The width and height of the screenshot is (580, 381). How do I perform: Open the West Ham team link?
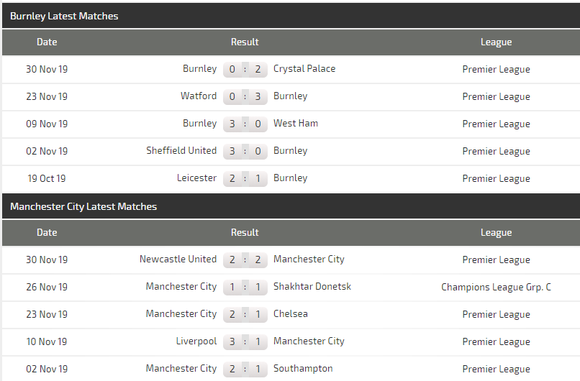point(296,123)
